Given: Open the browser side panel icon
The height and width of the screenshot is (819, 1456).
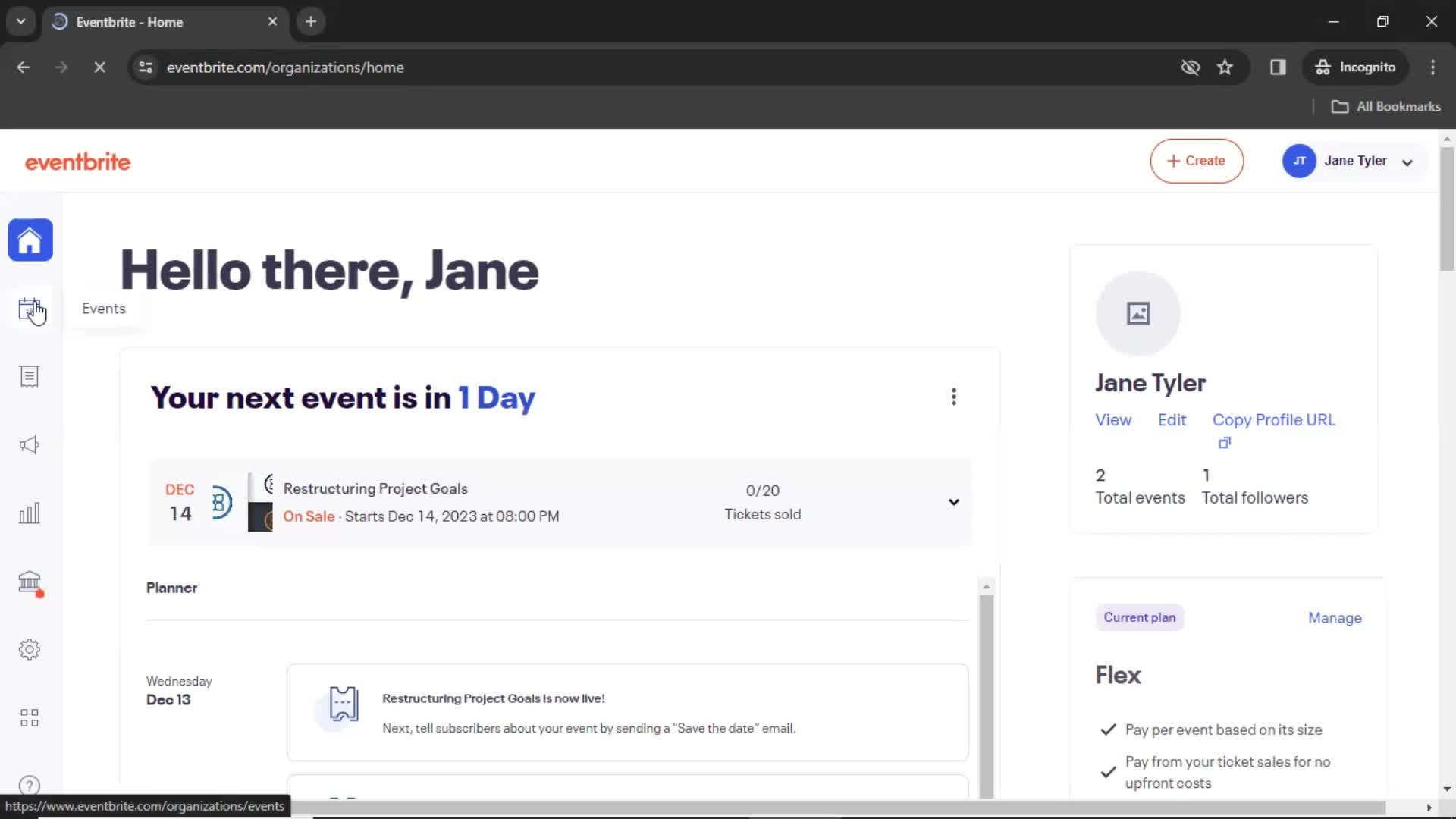Looking at the screenshot, I should (1278, 67).
